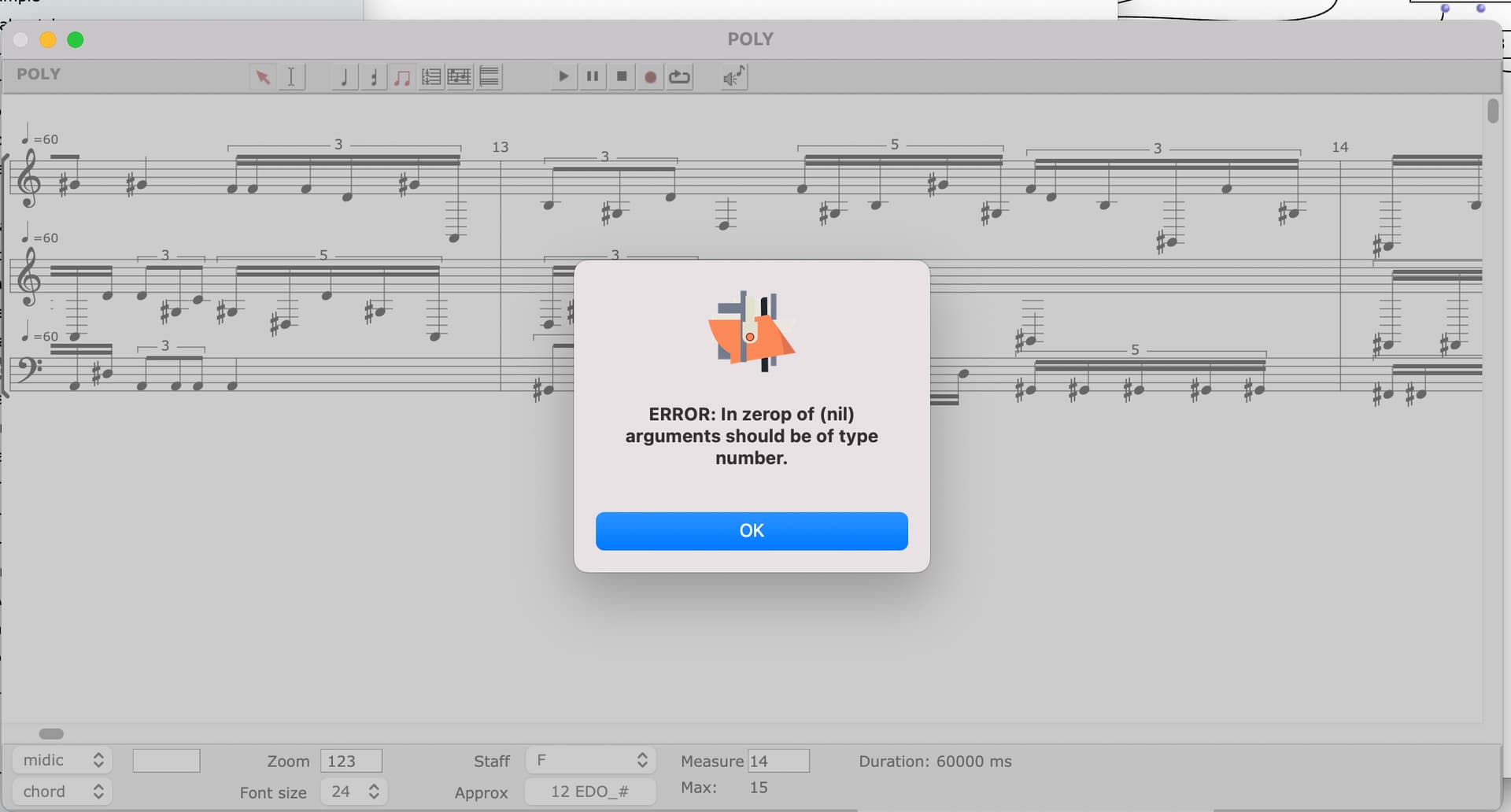Image resolution: width=1511 pixels, height=812 pixels.
Task: Choose the quarter note edit mode
Action: click(x=344, y=77)
